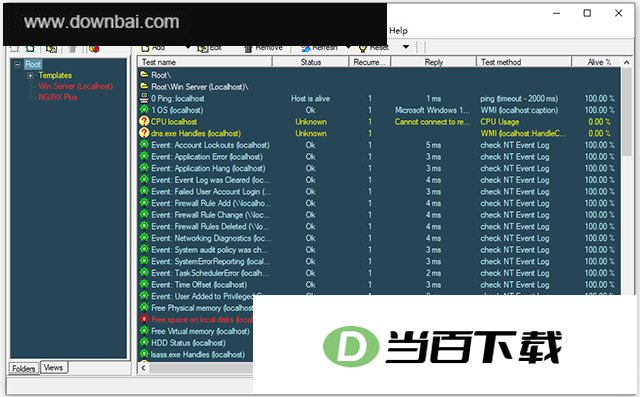This screenshot has height=397, width=640.
Task: Switch to the Folders tab
Action: 24,368
